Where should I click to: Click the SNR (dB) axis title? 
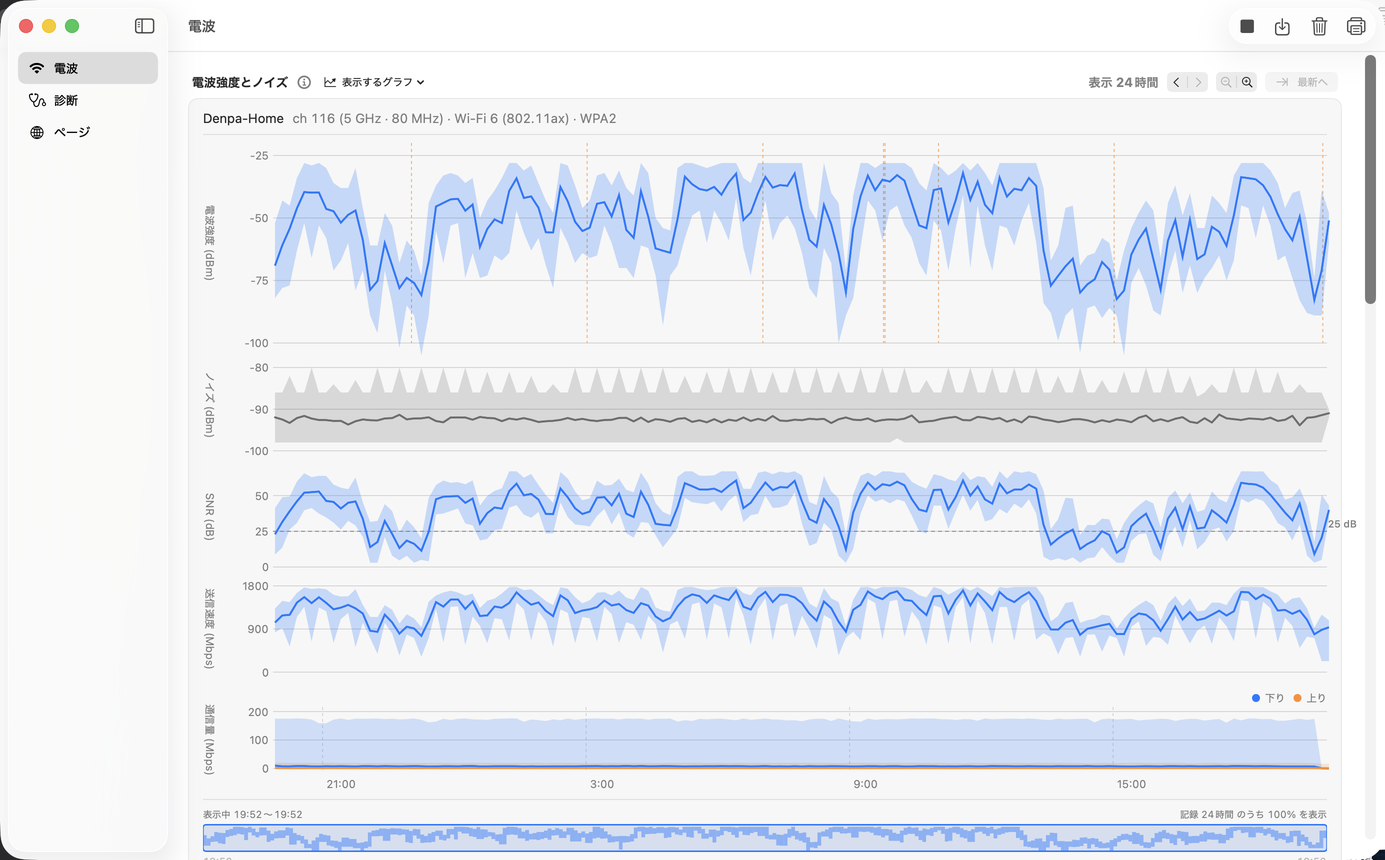(209, 518)
